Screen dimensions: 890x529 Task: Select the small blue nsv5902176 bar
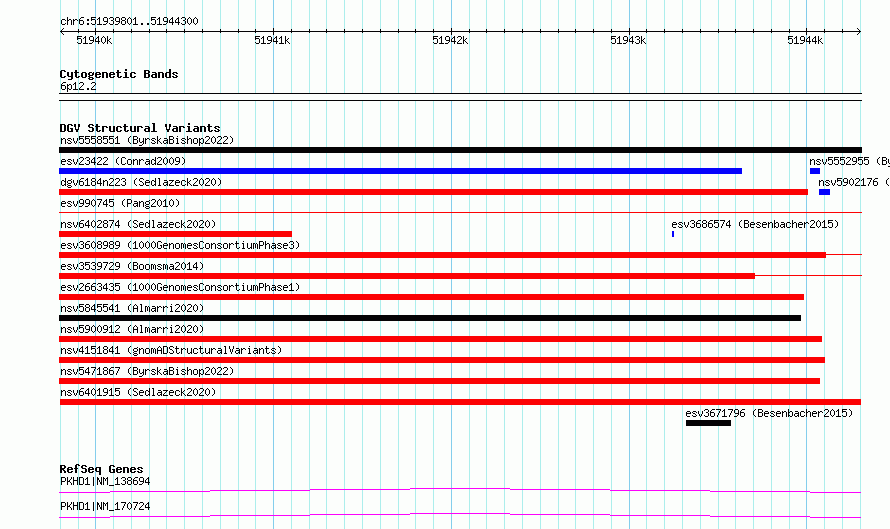coord(824,192)
